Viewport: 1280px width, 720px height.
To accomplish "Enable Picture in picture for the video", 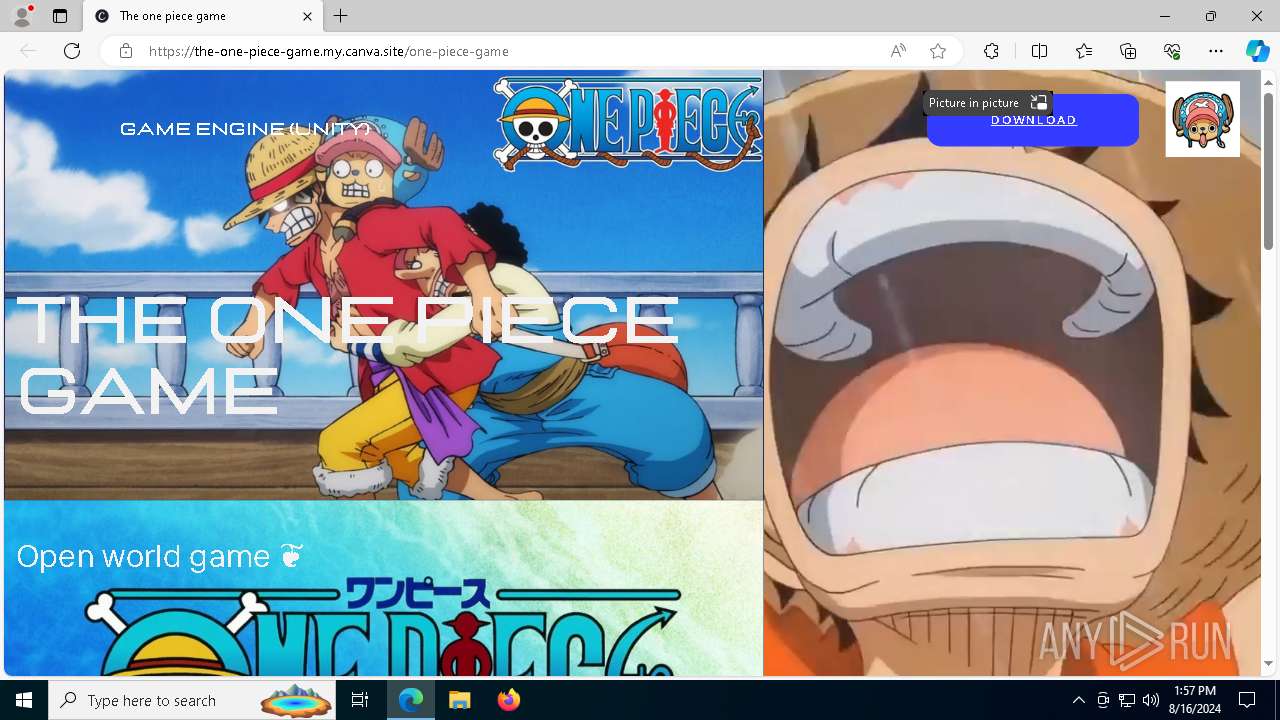I will 986,103.
